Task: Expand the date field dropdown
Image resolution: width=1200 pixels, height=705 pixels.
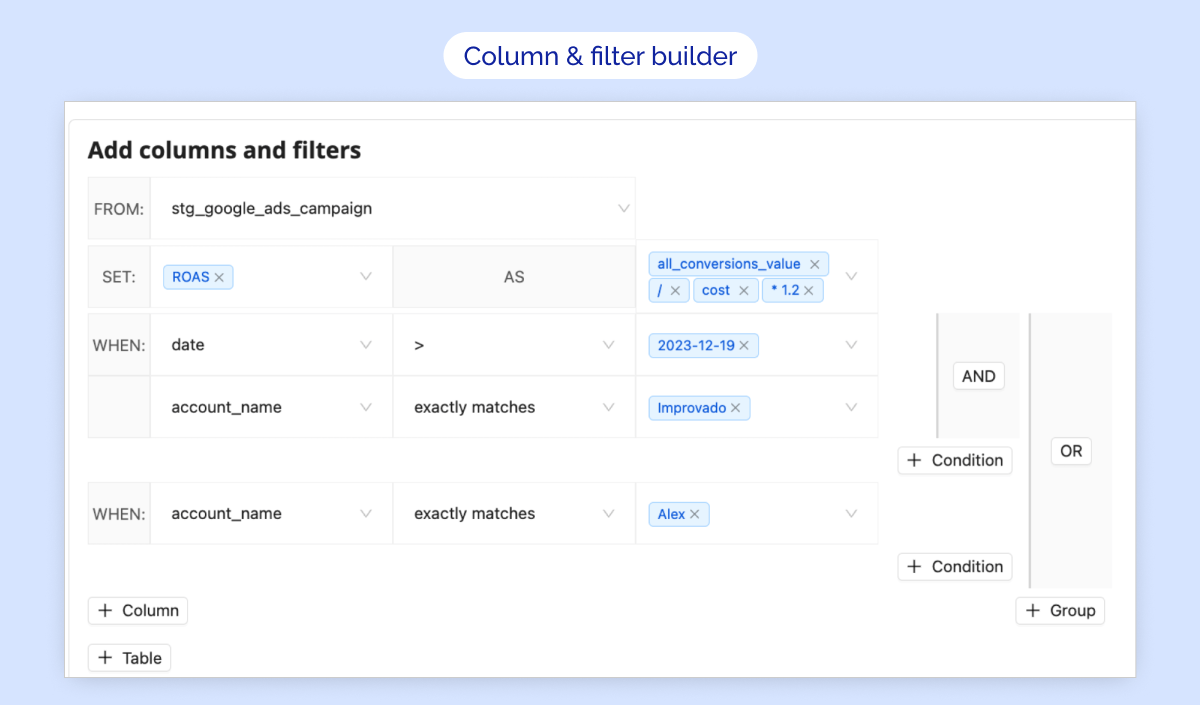Action: 366,345
